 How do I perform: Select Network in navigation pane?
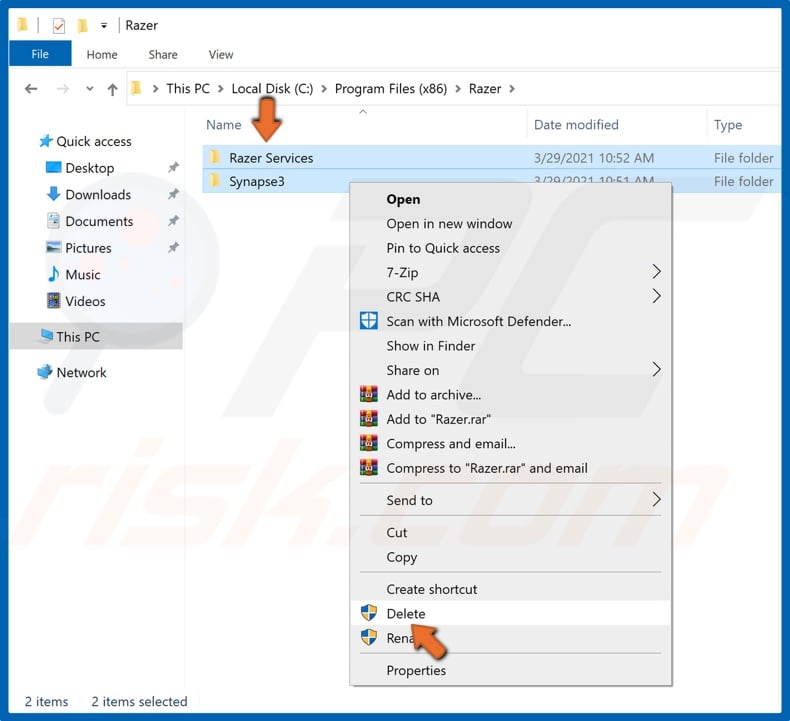pos(81,372)
